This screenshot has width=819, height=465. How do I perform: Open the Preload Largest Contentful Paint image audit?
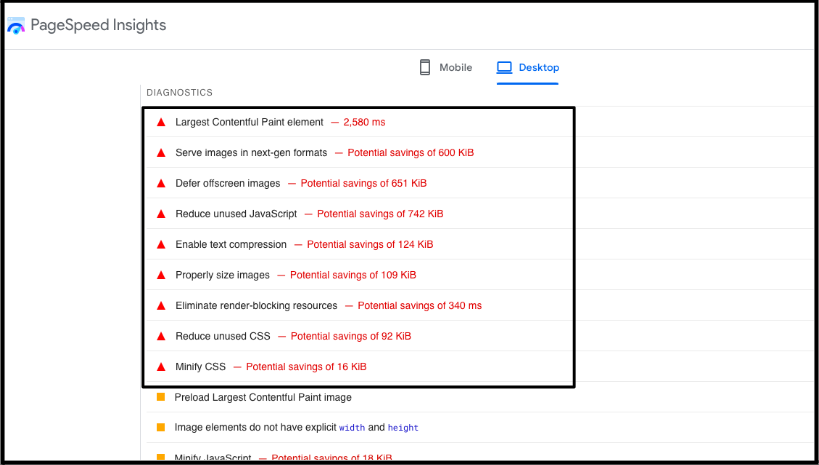point(263,397)
